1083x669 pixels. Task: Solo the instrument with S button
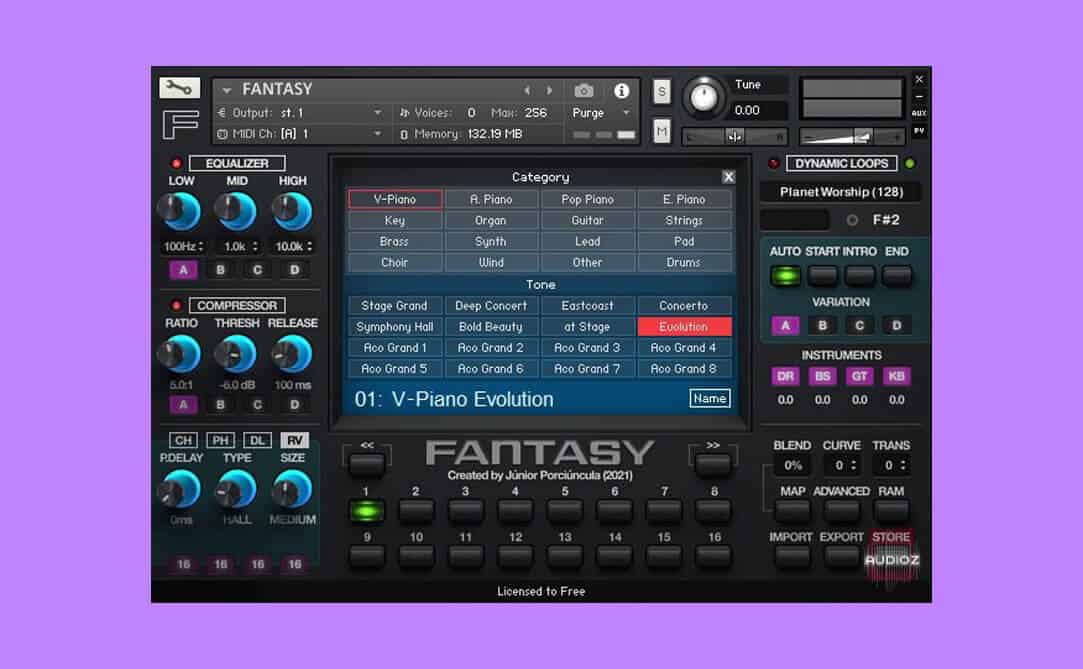[x=662, y=91]
